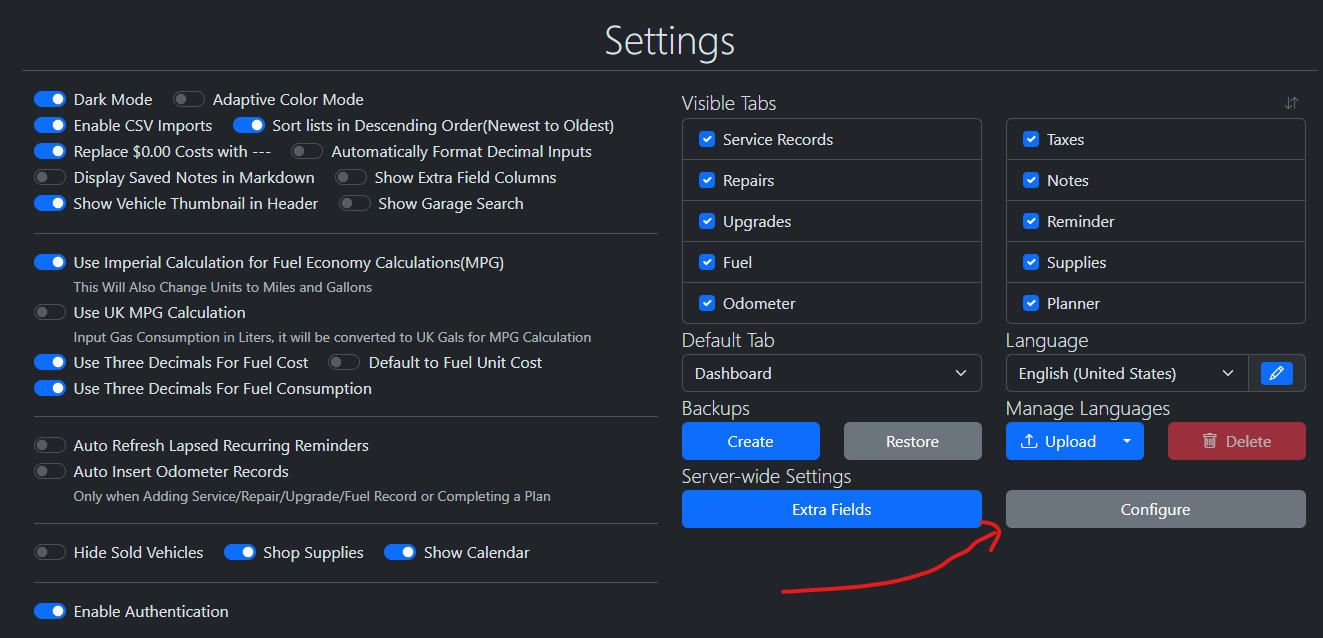Screen dimensions: 1323x638
Task: Click the Restore backup button
Action: 912,441
